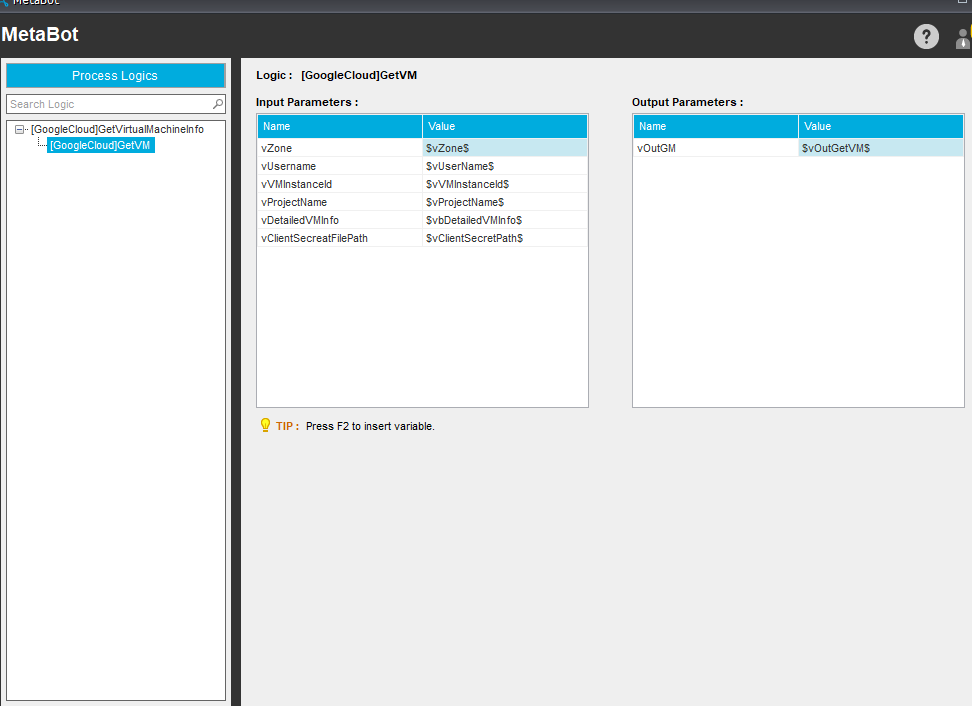Select the vDetailedVMInfo parameter name

click(x=340, y=220)
